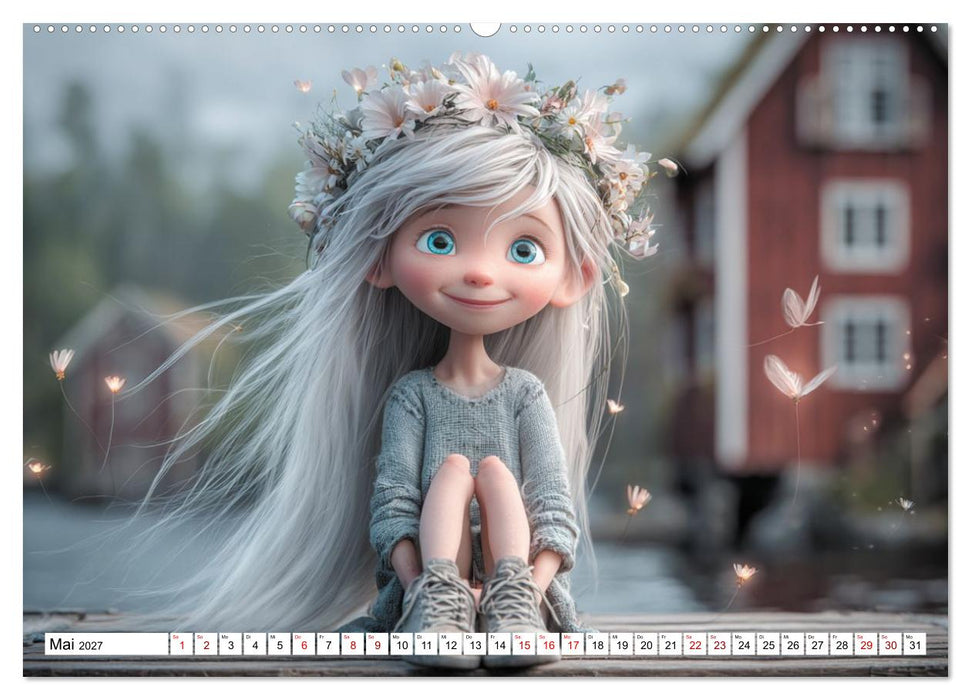Click day 20 in the calendar strip

(x=646, y=644)
